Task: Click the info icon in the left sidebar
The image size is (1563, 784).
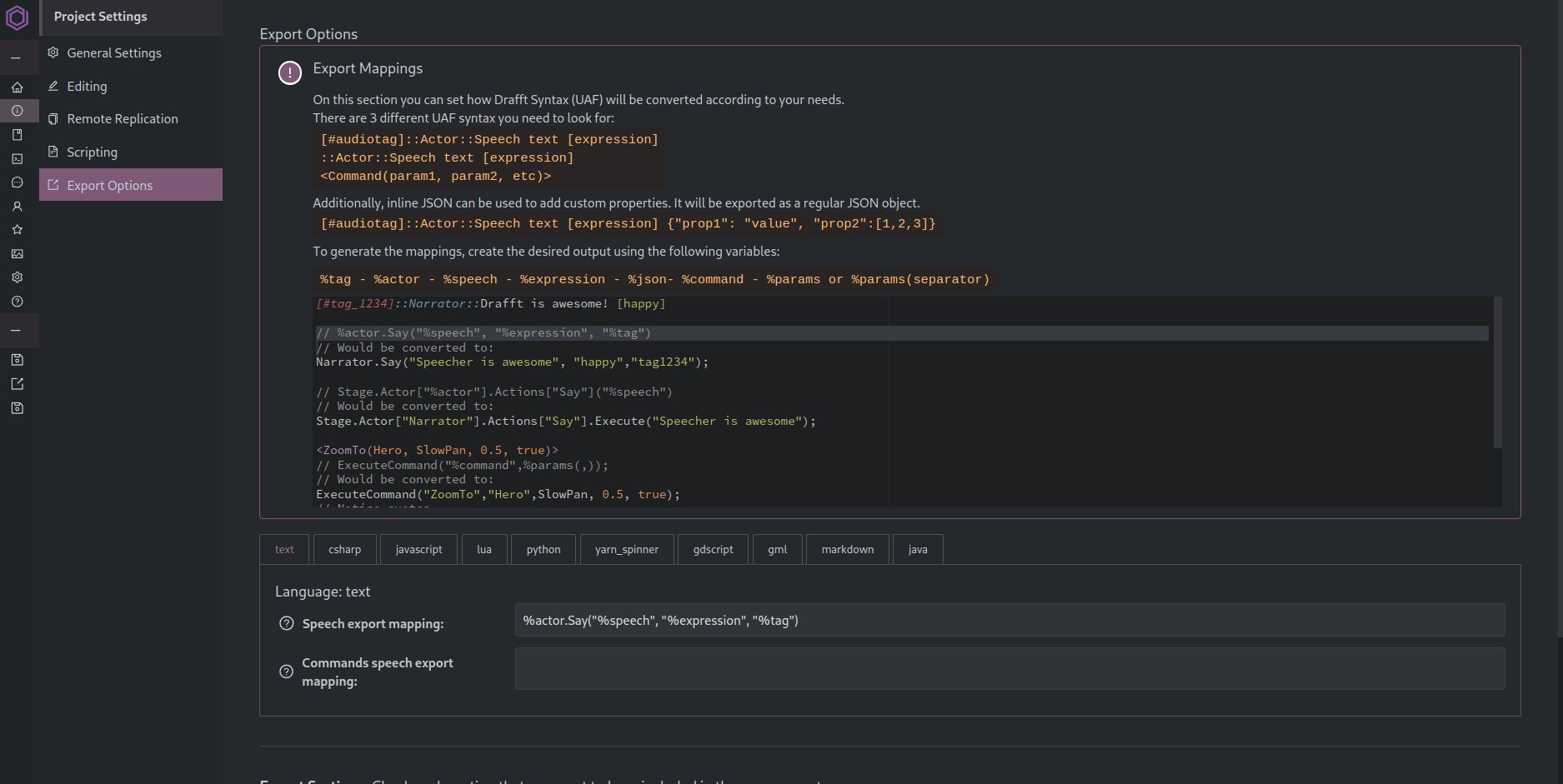Action: [x=18, y=110]
